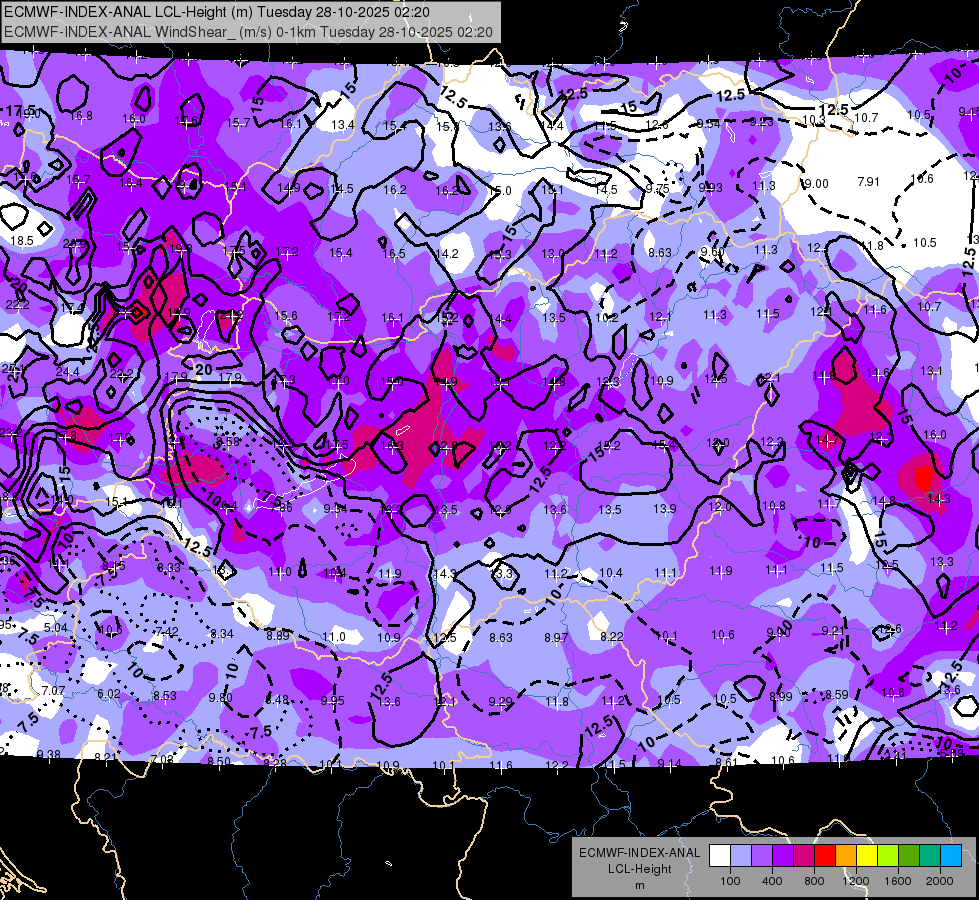Click the wind shear value 8.22
Viewport: 979px width, 900px height.
612,636
